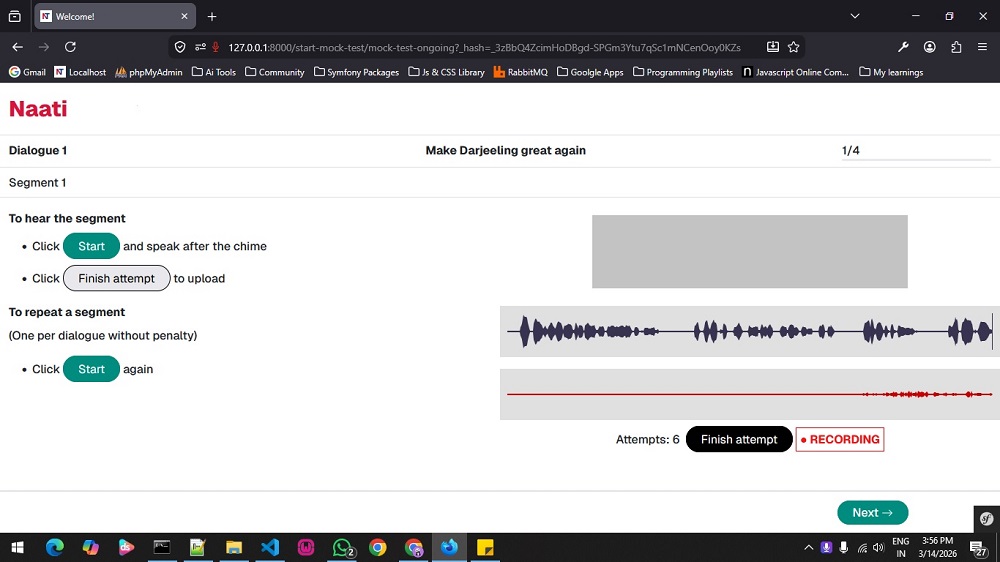Open network Wi-Fi tray icon
Image resolution: width=1000 pixels, height=562 pixels.
click(862, 548)
